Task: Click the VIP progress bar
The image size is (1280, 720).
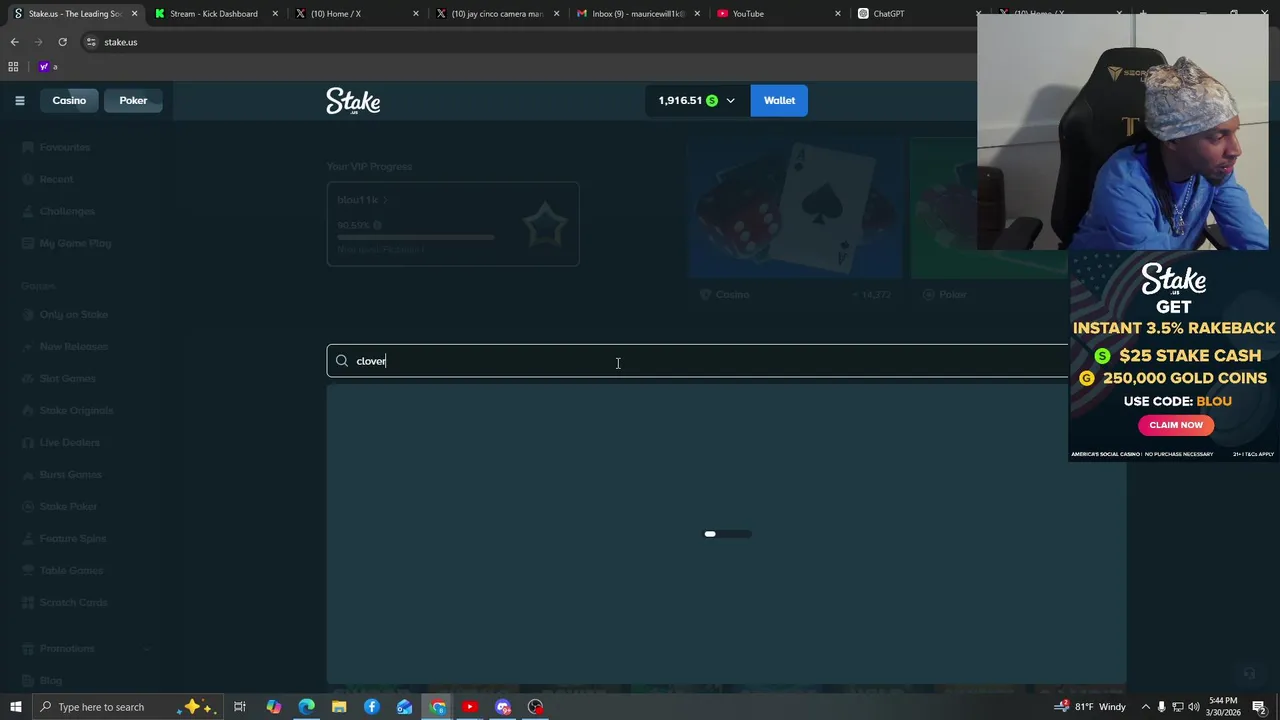Action: point(415,238)
